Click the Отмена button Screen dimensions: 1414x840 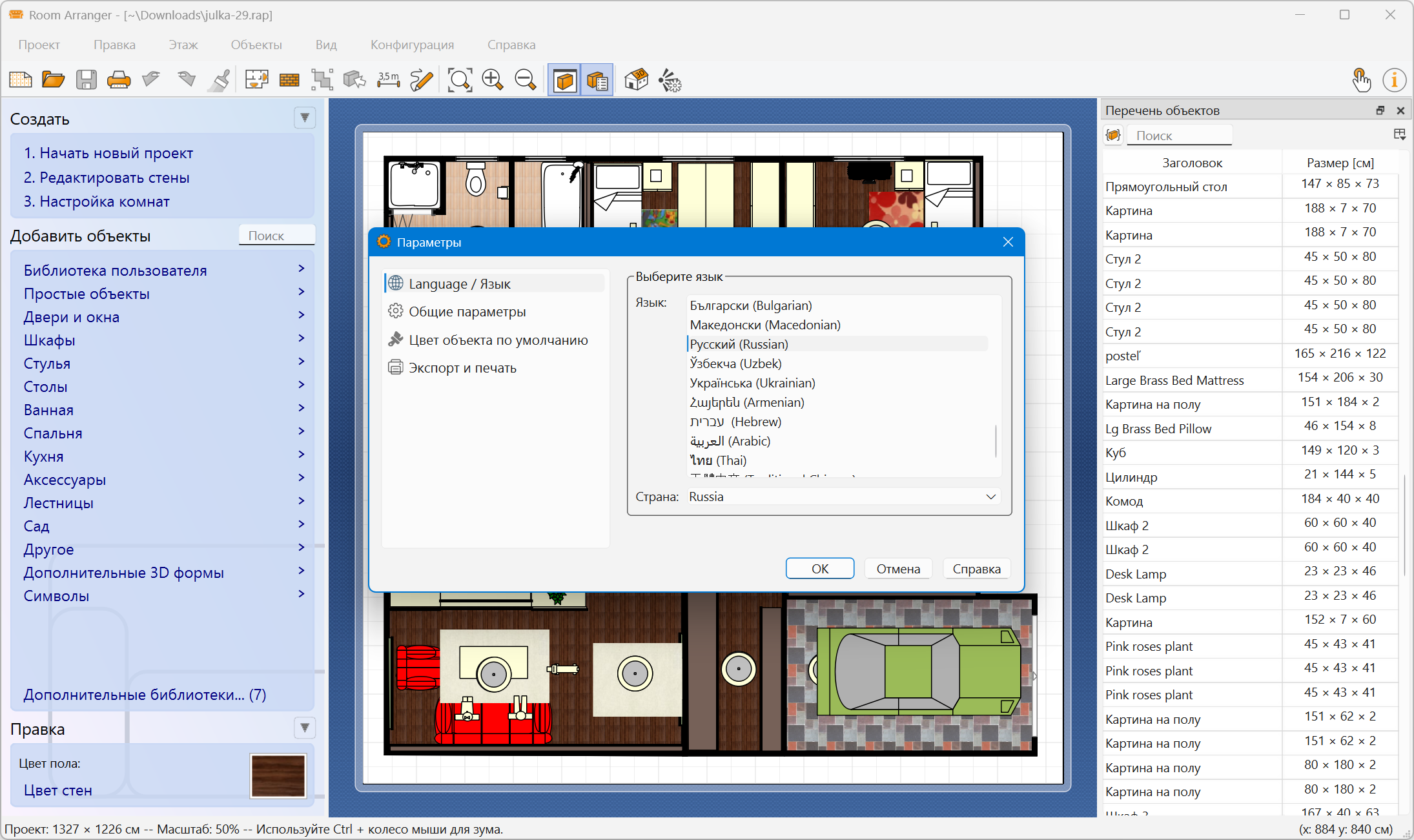pos(898,569)
